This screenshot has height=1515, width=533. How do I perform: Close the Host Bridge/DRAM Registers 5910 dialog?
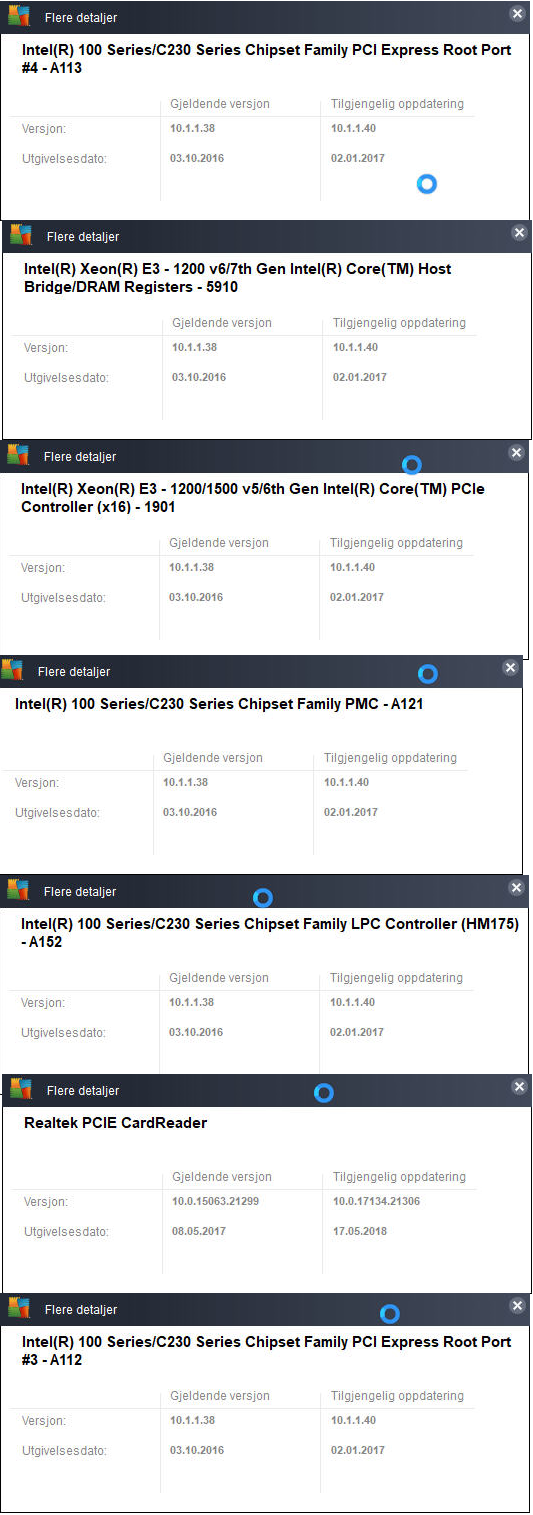point(519,233)
